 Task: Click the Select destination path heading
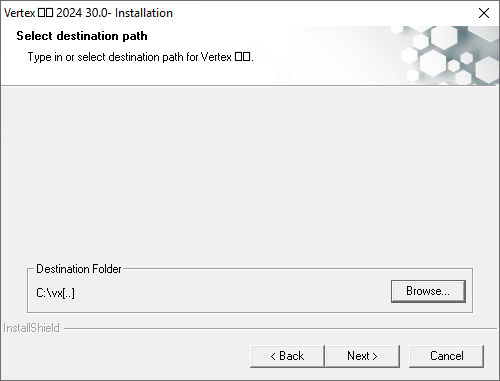[82, 36]
